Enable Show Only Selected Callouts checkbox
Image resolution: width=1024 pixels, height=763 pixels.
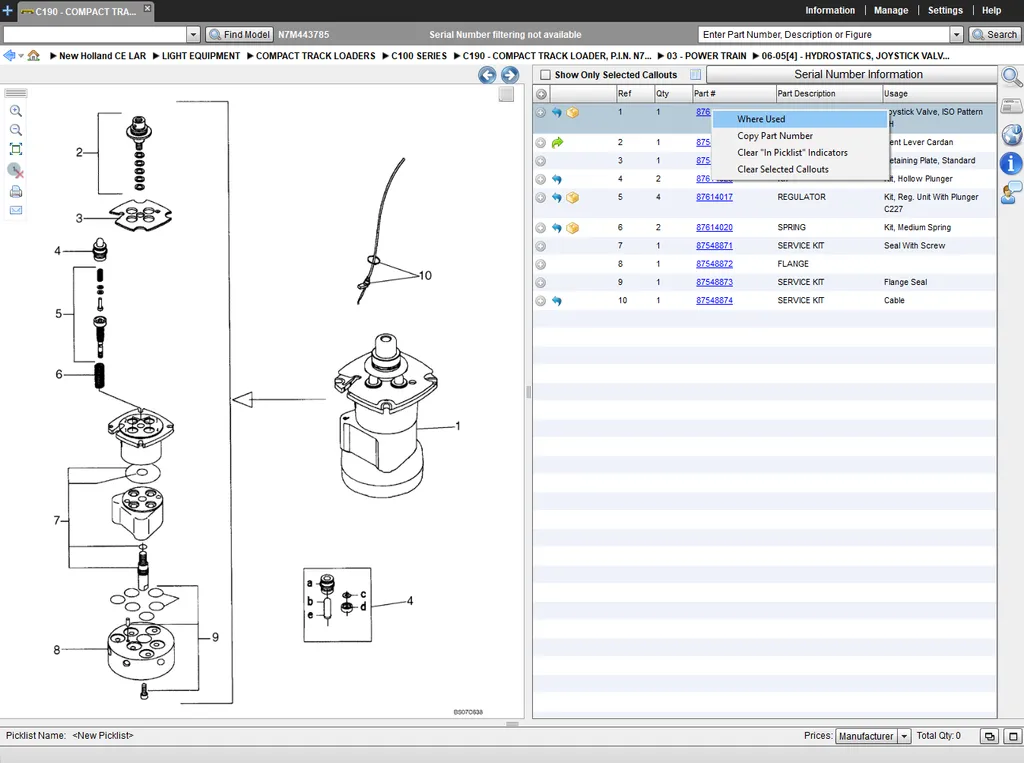(x=545, y=75)
